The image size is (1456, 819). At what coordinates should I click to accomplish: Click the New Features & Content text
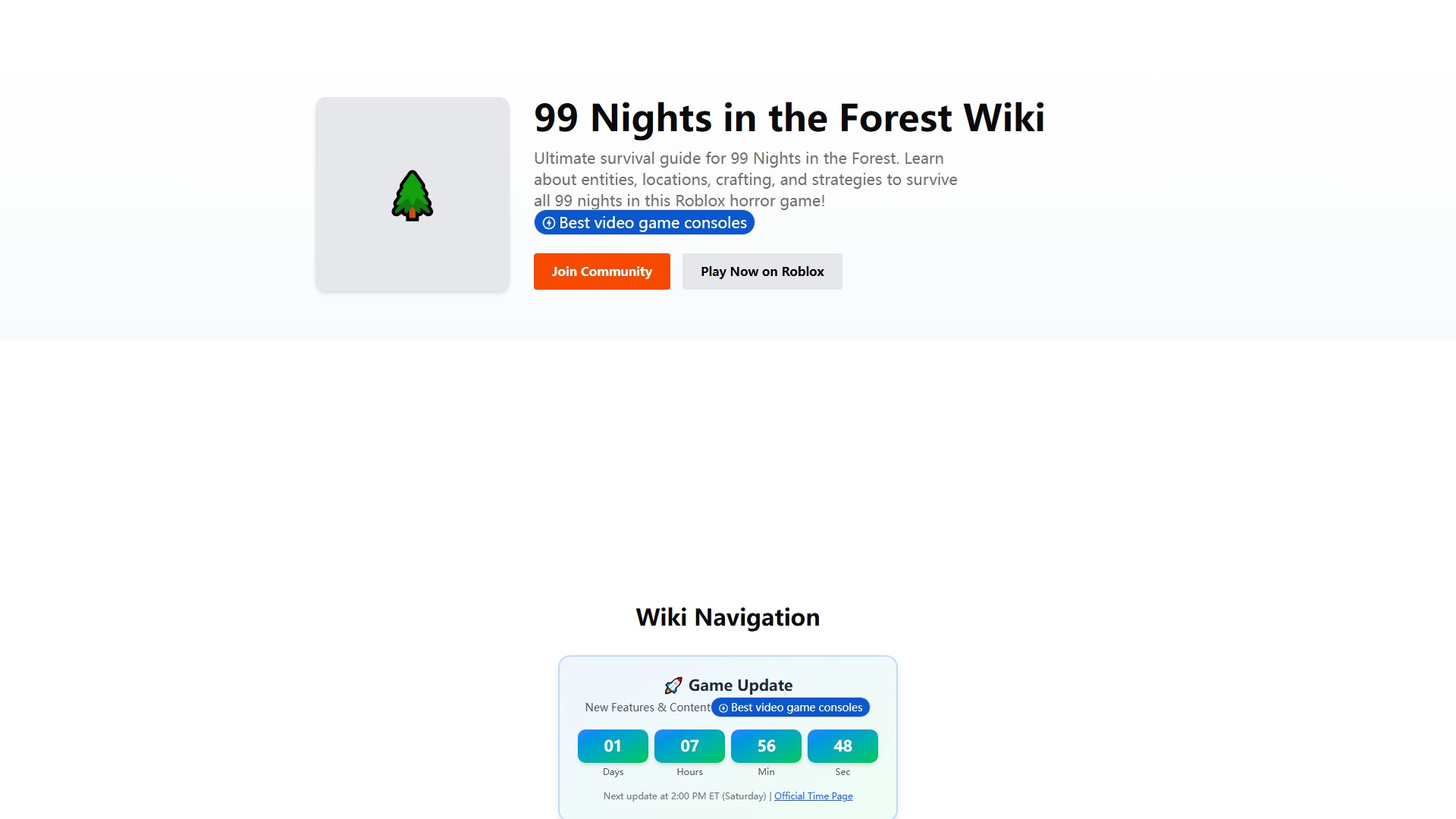[648, 708]
